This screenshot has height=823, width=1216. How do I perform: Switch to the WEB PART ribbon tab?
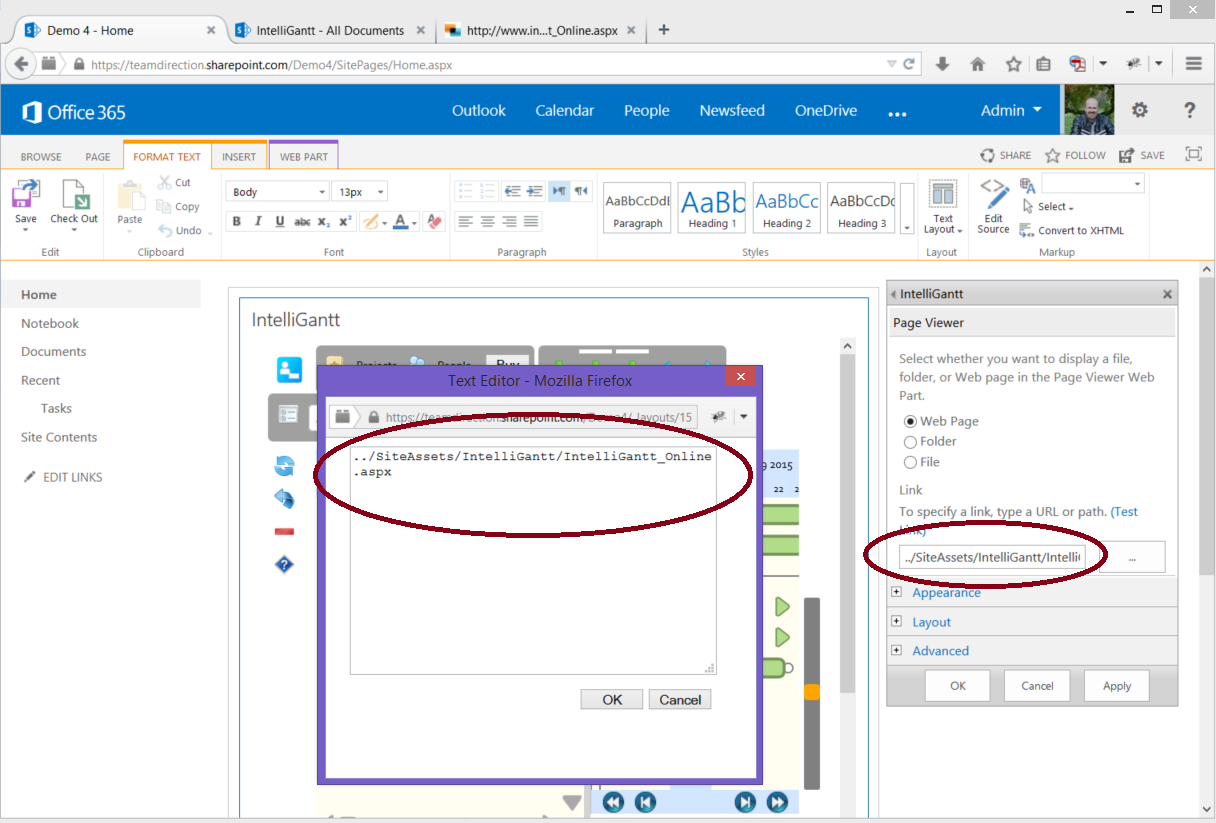pos(304,157)
